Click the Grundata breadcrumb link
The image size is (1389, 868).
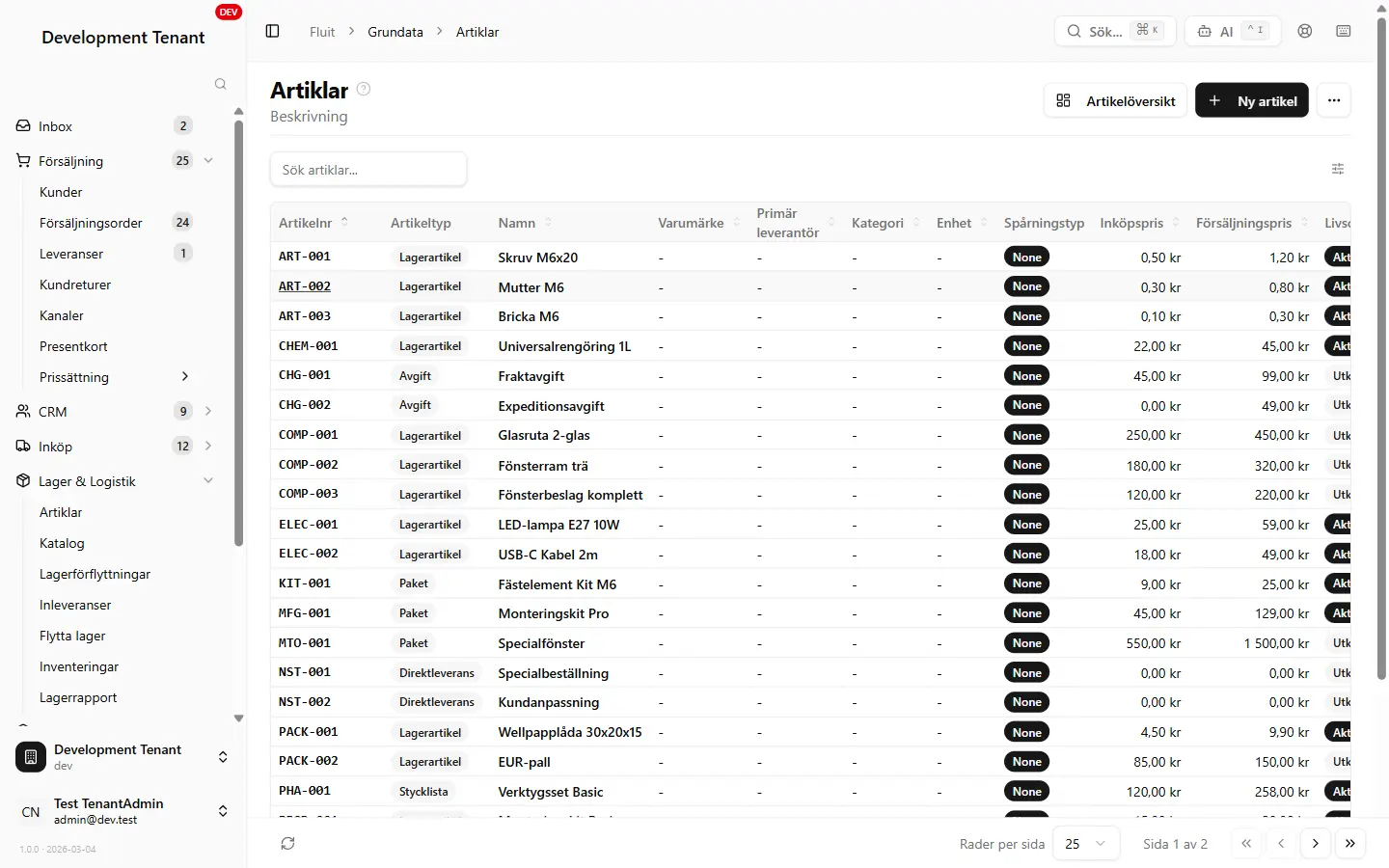pyautogui.click(x=395, y=32)
